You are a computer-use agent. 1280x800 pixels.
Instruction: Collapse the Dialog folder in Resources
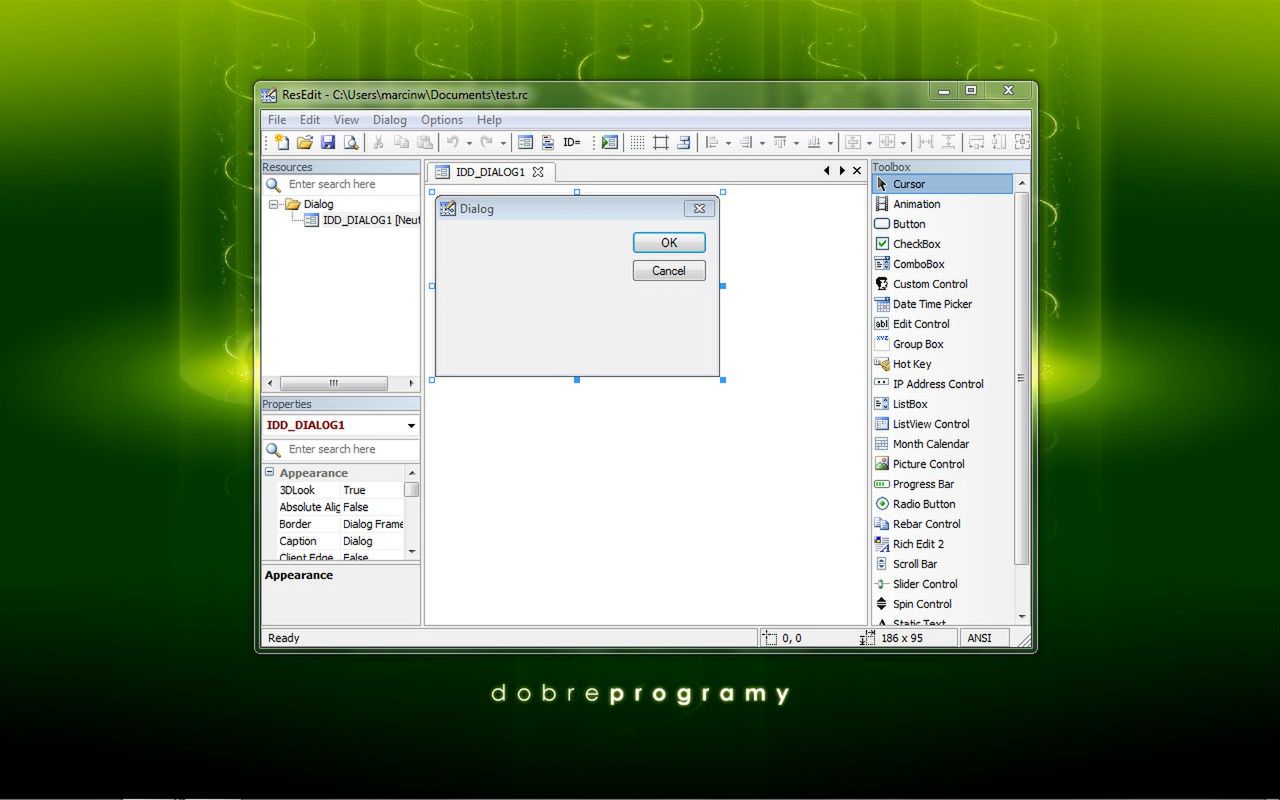[x=274, y=203]
